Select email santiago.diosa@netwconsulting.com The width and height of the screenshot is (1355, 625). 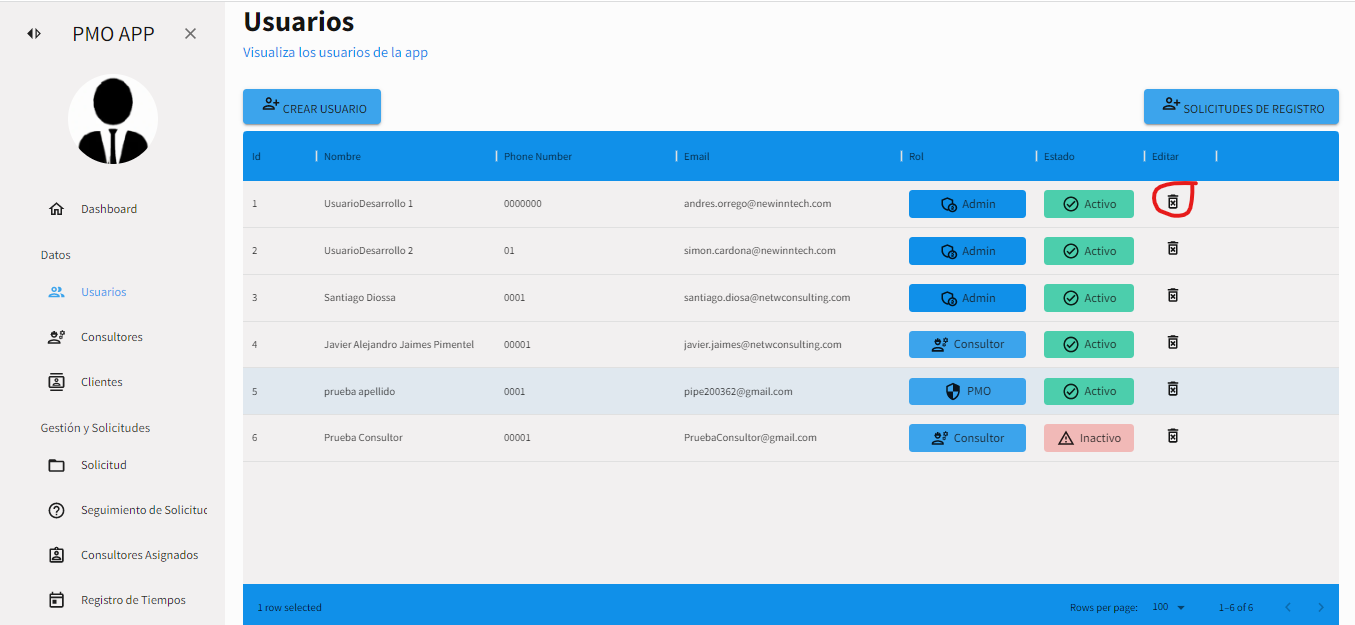[x=767, y=297]
